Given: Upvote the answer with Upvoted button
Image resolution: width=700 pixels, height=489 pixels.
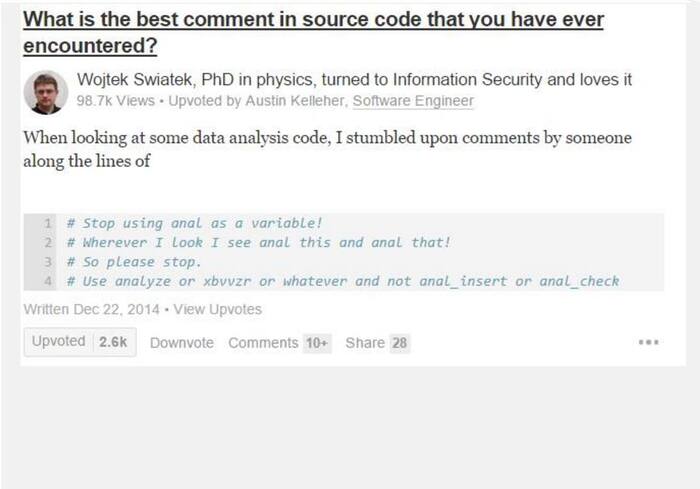Looking at the screenshot, I should 59,342.
